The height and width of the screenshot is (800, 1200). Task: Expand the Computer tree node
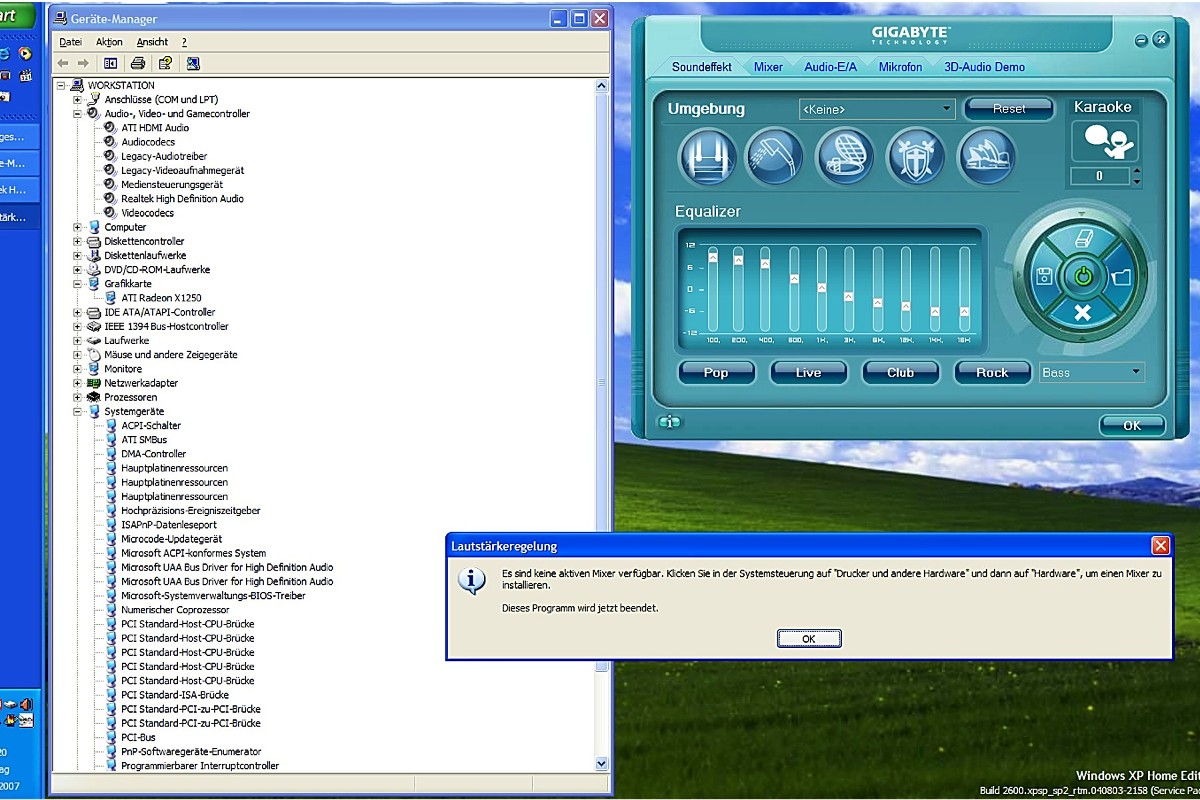point(77,228)
